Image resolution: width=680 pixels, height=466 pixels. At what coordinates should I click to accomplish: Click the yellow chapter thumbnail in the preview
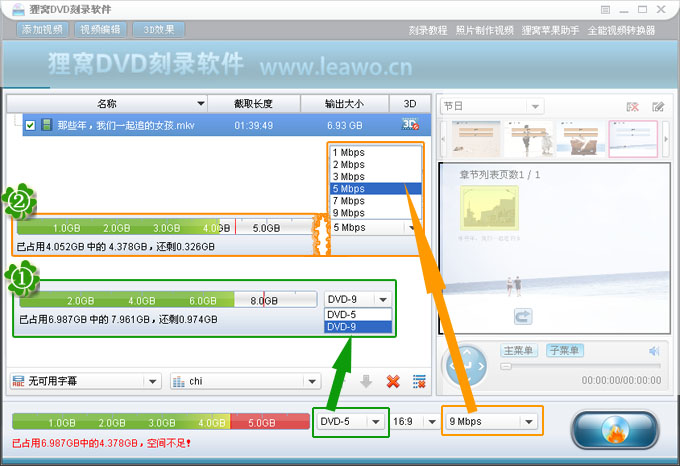[489, 208]
